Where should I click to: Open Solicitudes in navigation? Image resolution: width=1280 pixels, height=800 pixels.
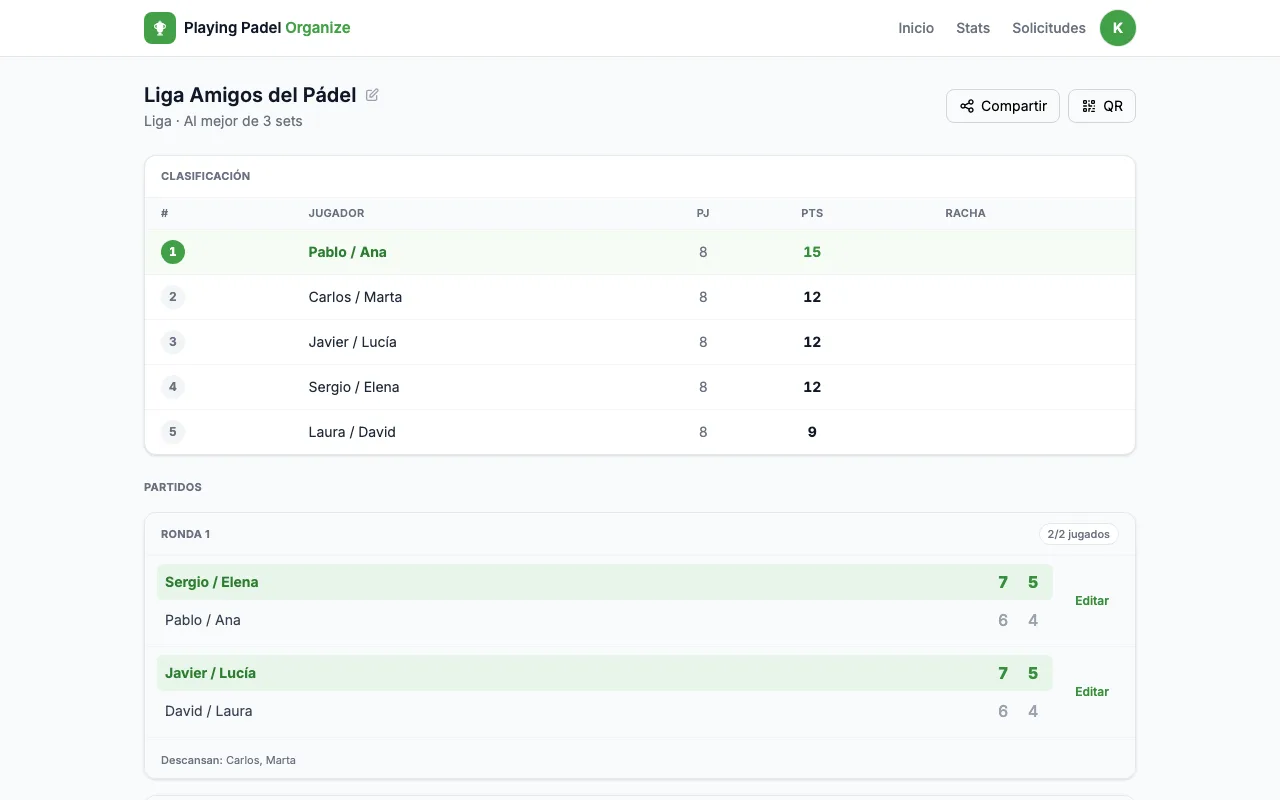1049,28
